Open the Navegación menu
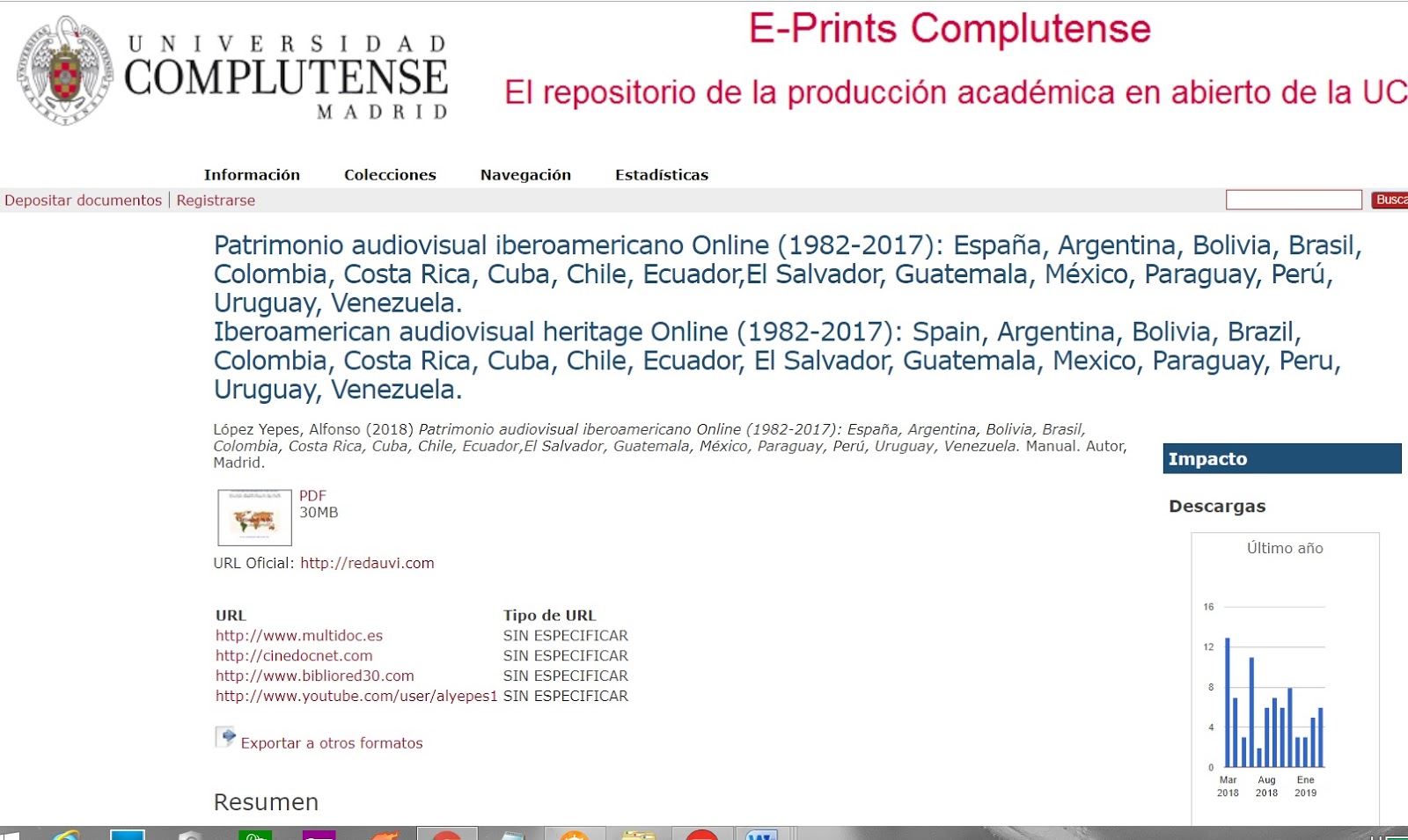 pyautogui.click(x=525, y=175)
